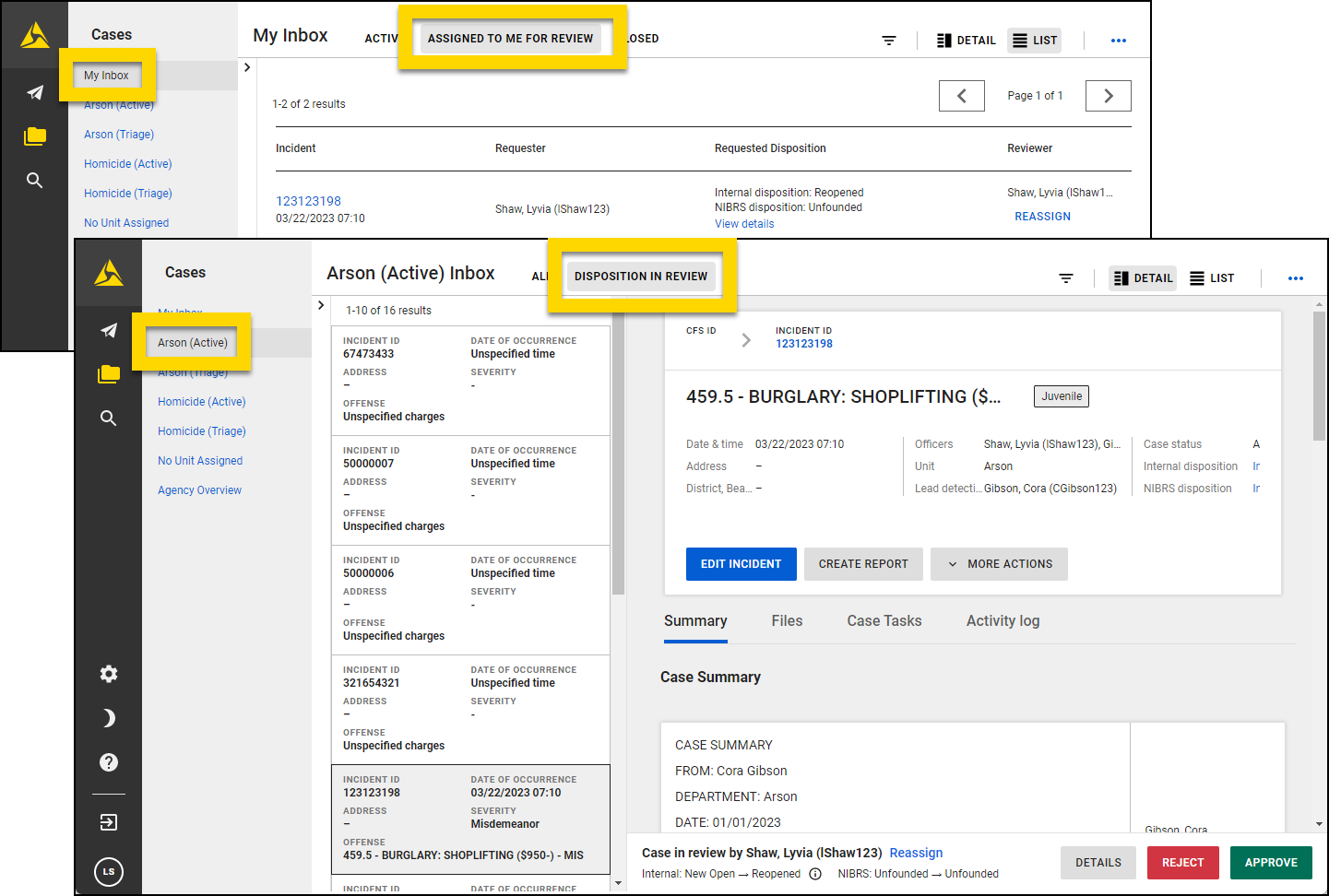The image size is (1329, 896).
Task: Switch Arson inbox to List view
Action: [x=1211, y=277]
